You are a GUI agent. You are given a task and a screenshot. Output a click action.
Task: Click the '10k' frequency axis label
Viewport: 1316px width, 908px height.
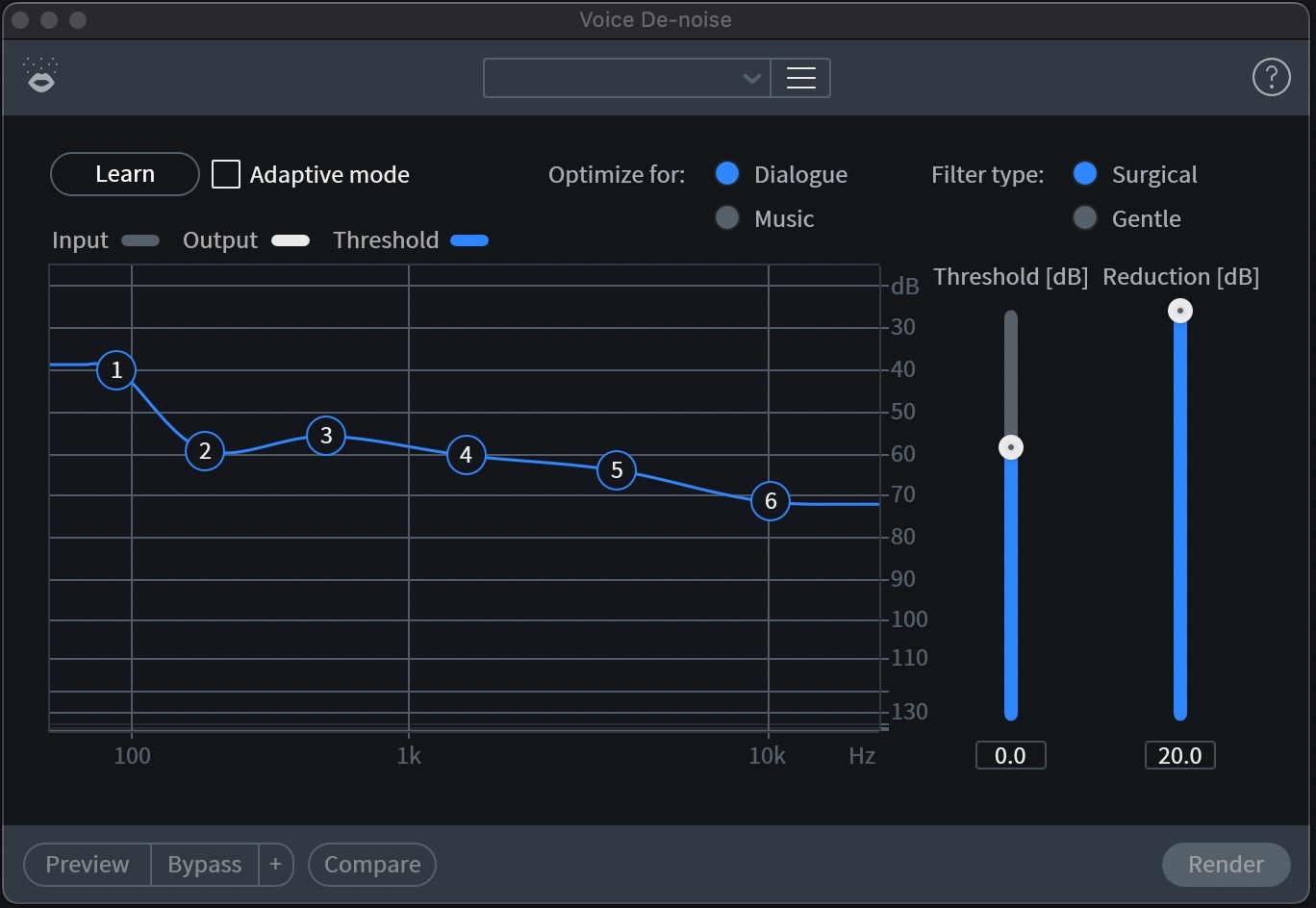click(x=767, y=756)
